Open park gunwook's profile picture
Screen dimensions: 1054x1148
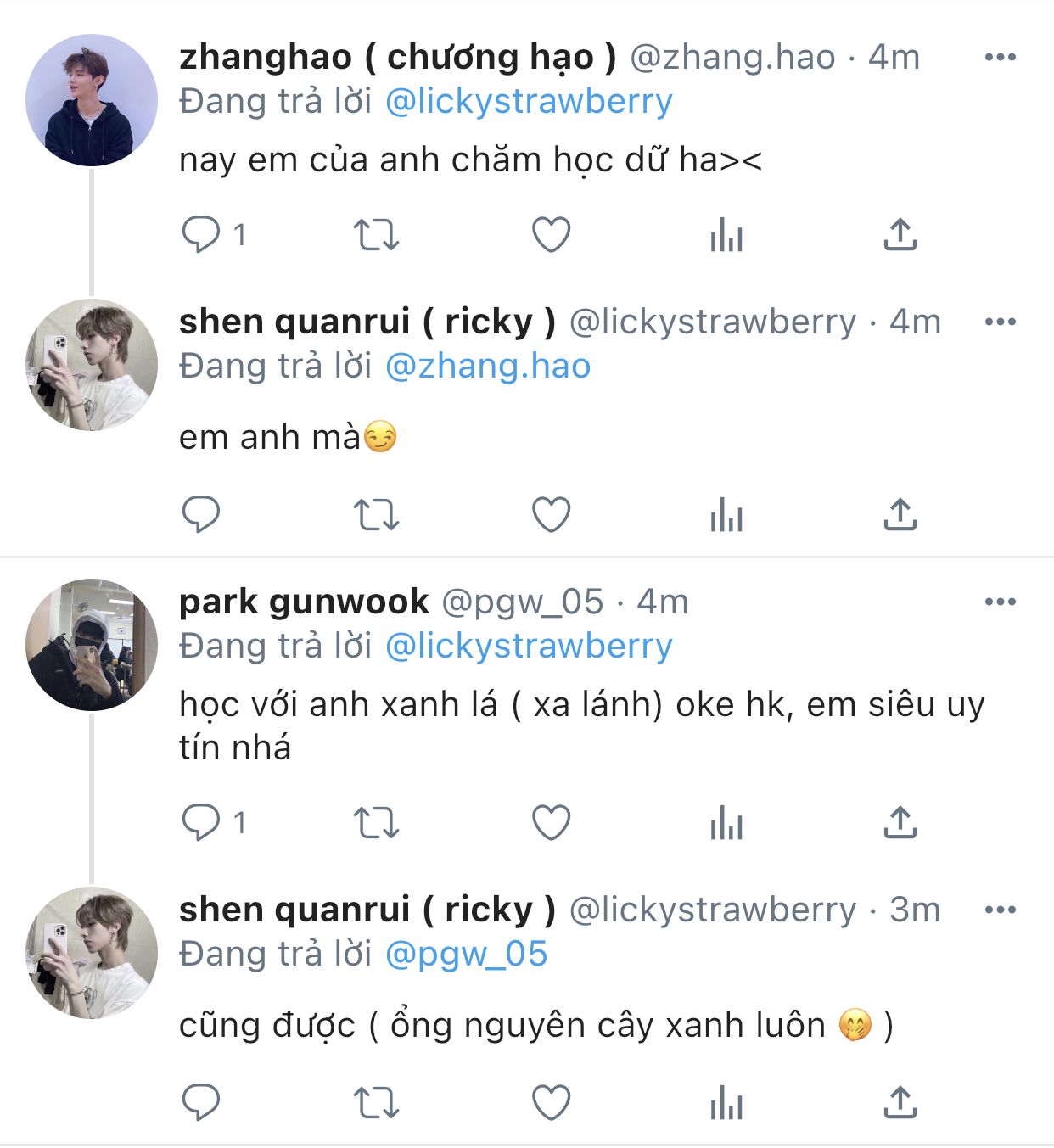[92, 645]
